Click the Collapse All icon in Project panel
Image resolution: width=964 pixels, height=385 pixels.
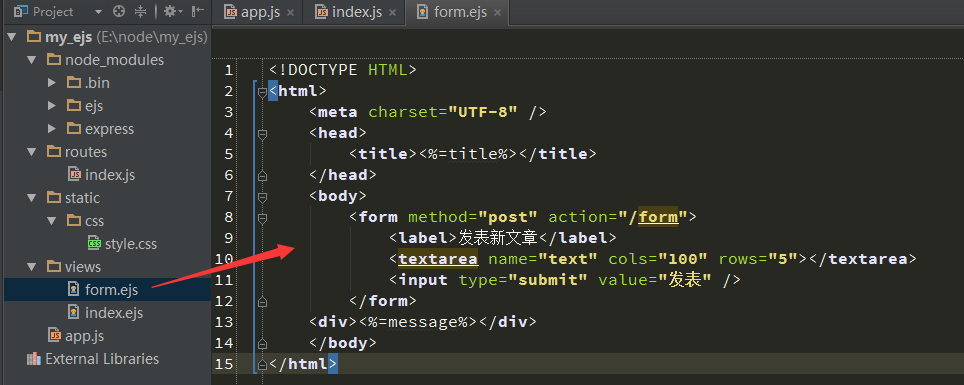point(140,12)
